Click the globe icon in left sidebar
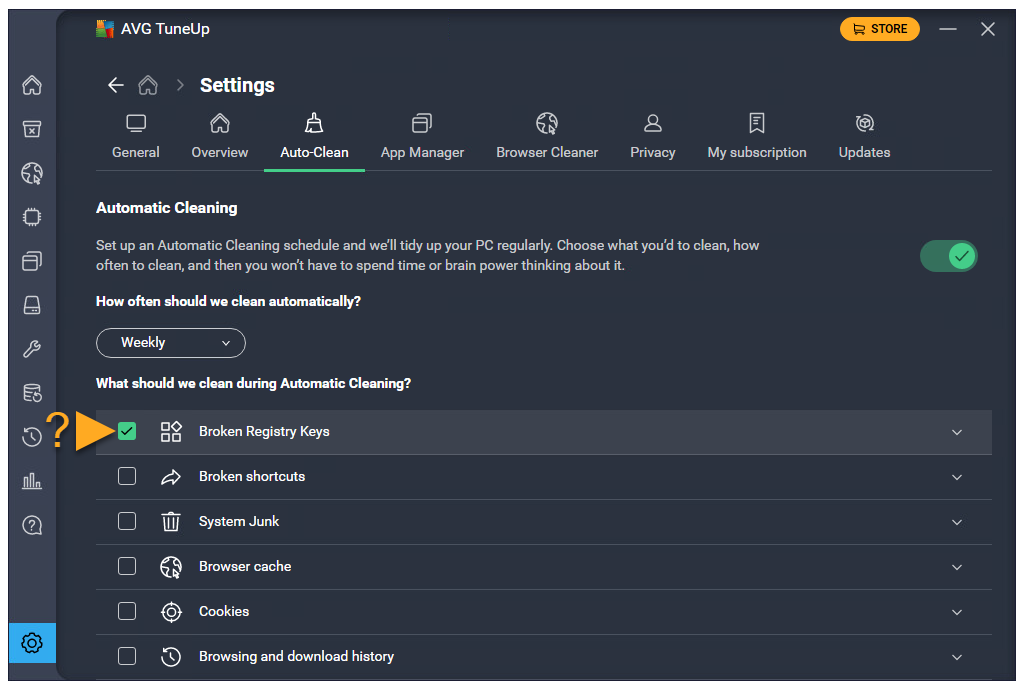1027x688 pixels. click(32, 174)
